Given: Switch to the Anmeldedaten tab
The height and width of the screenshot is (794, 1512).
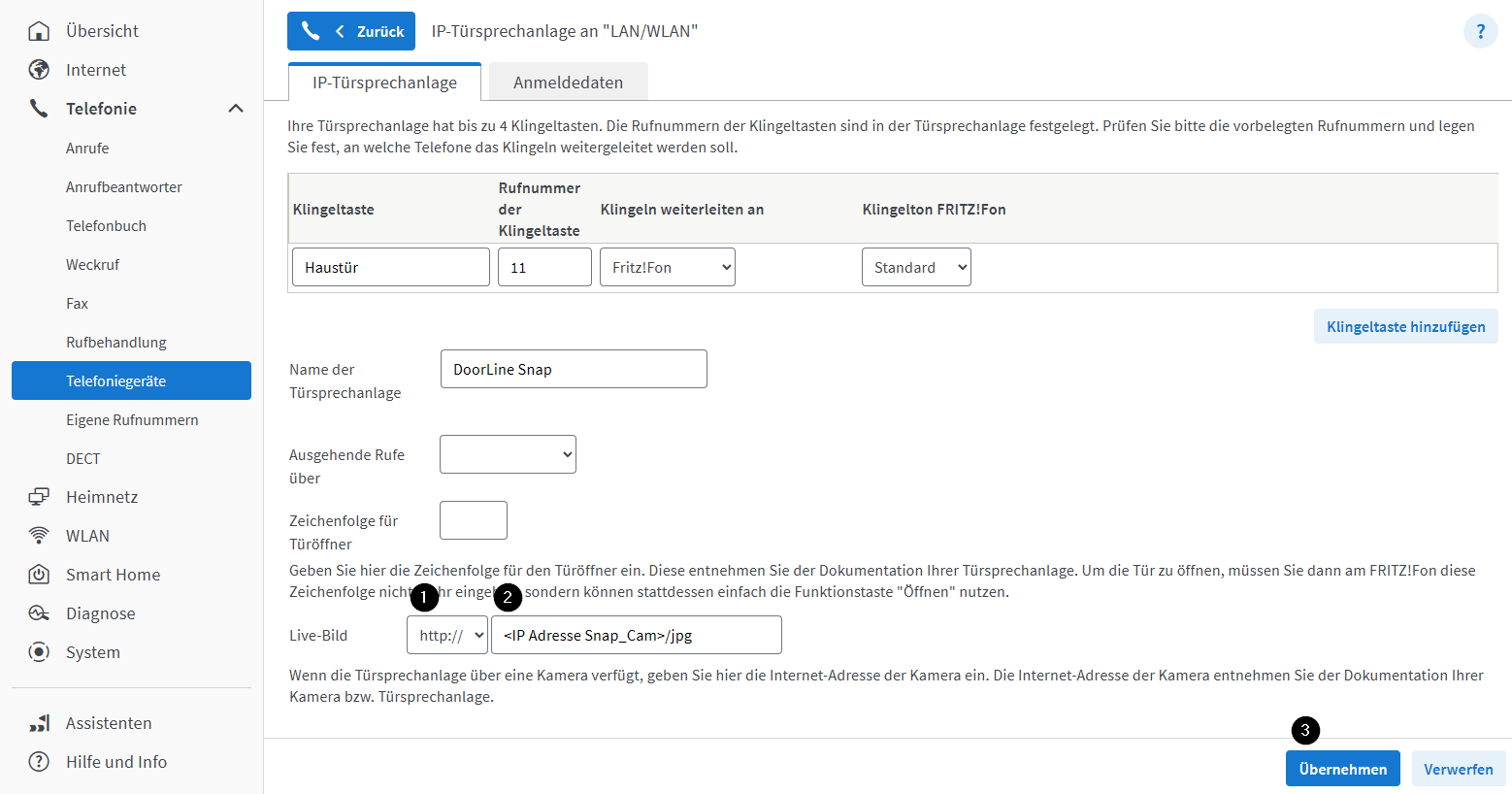Looking at the screenshot, I should pos(568,83).
